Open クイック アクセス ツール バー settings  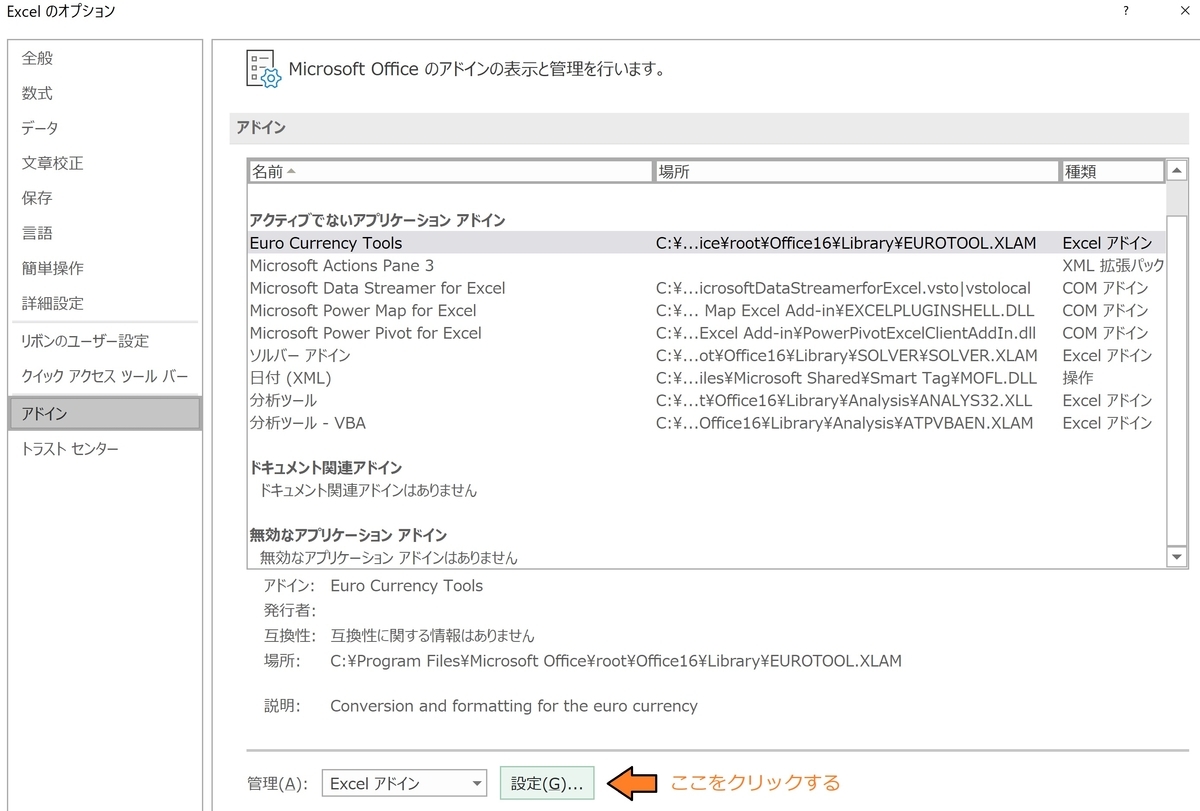105,376
